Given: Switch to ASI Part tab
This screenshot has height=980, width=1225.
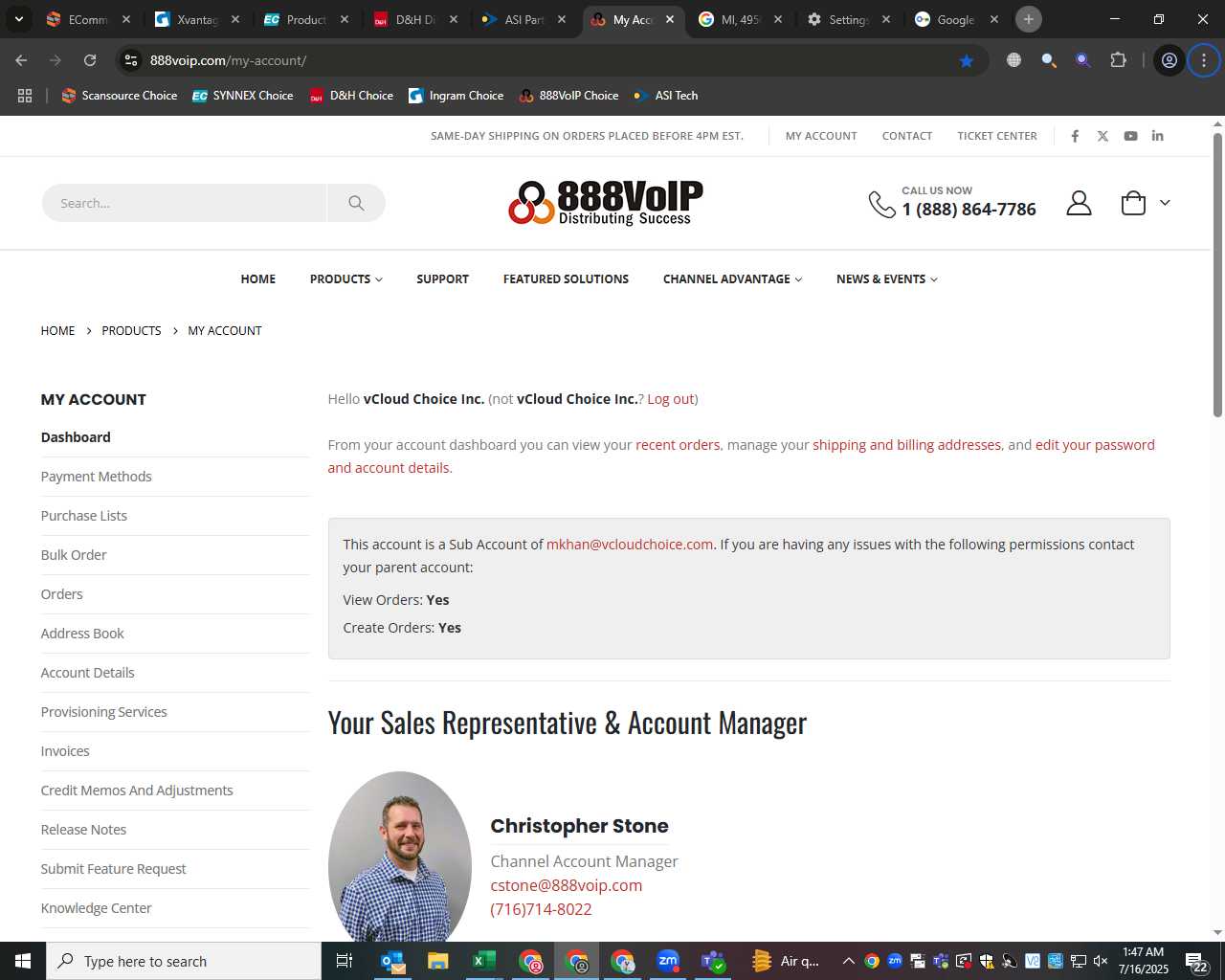Looking at the screenshot, I should click(524, 19).
